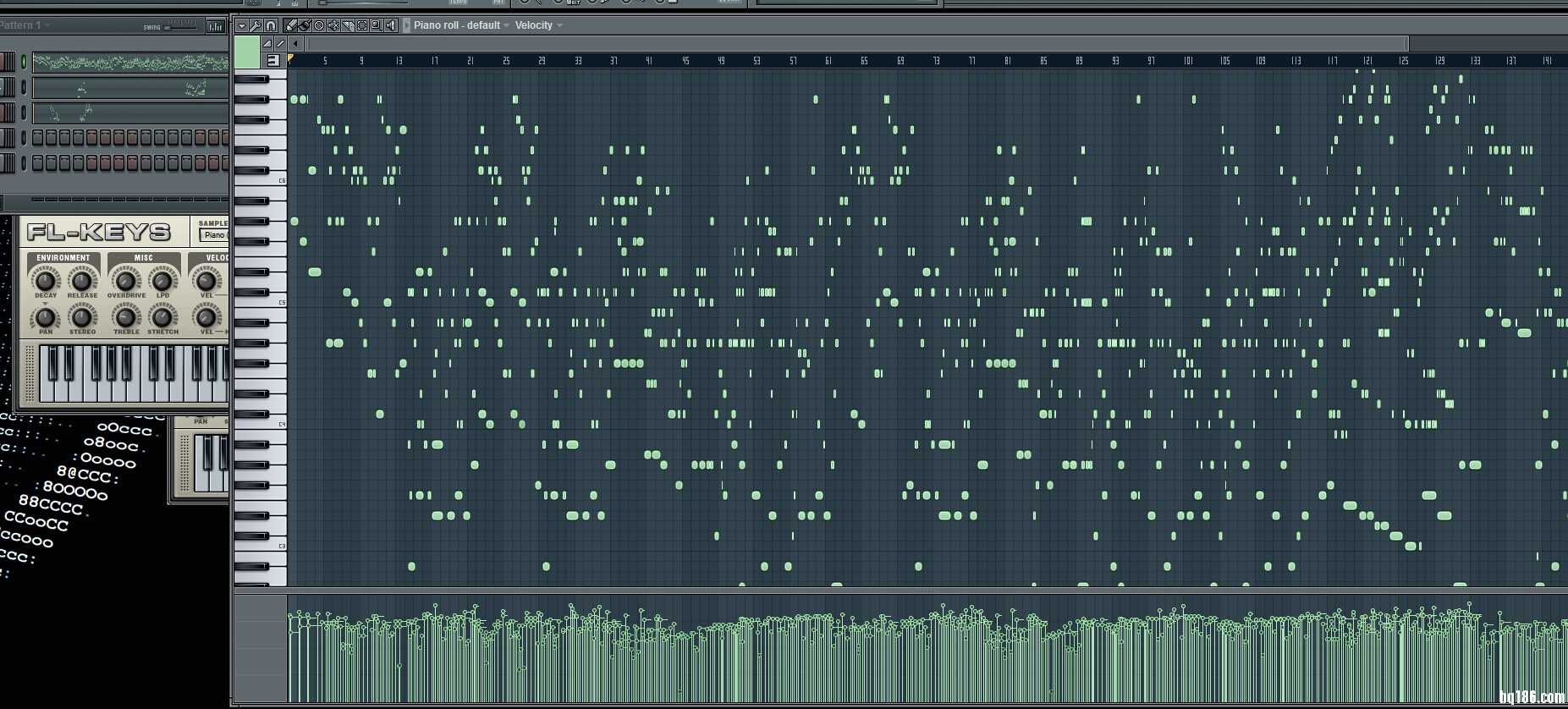Toggle first step button in fourth channel row
This screenshot has width=1568, height=709.
coord(37,137)
